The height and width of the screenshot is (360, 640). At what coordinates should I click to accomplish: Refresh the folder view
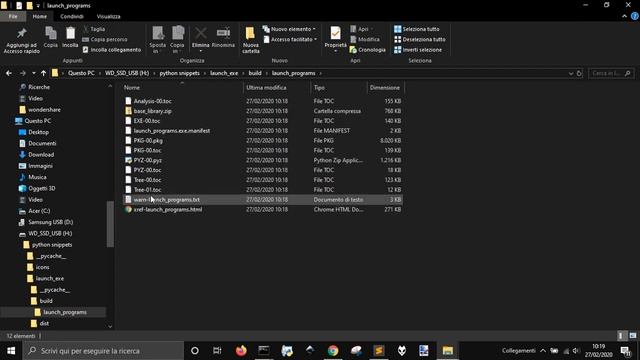[x=579, y=73]
